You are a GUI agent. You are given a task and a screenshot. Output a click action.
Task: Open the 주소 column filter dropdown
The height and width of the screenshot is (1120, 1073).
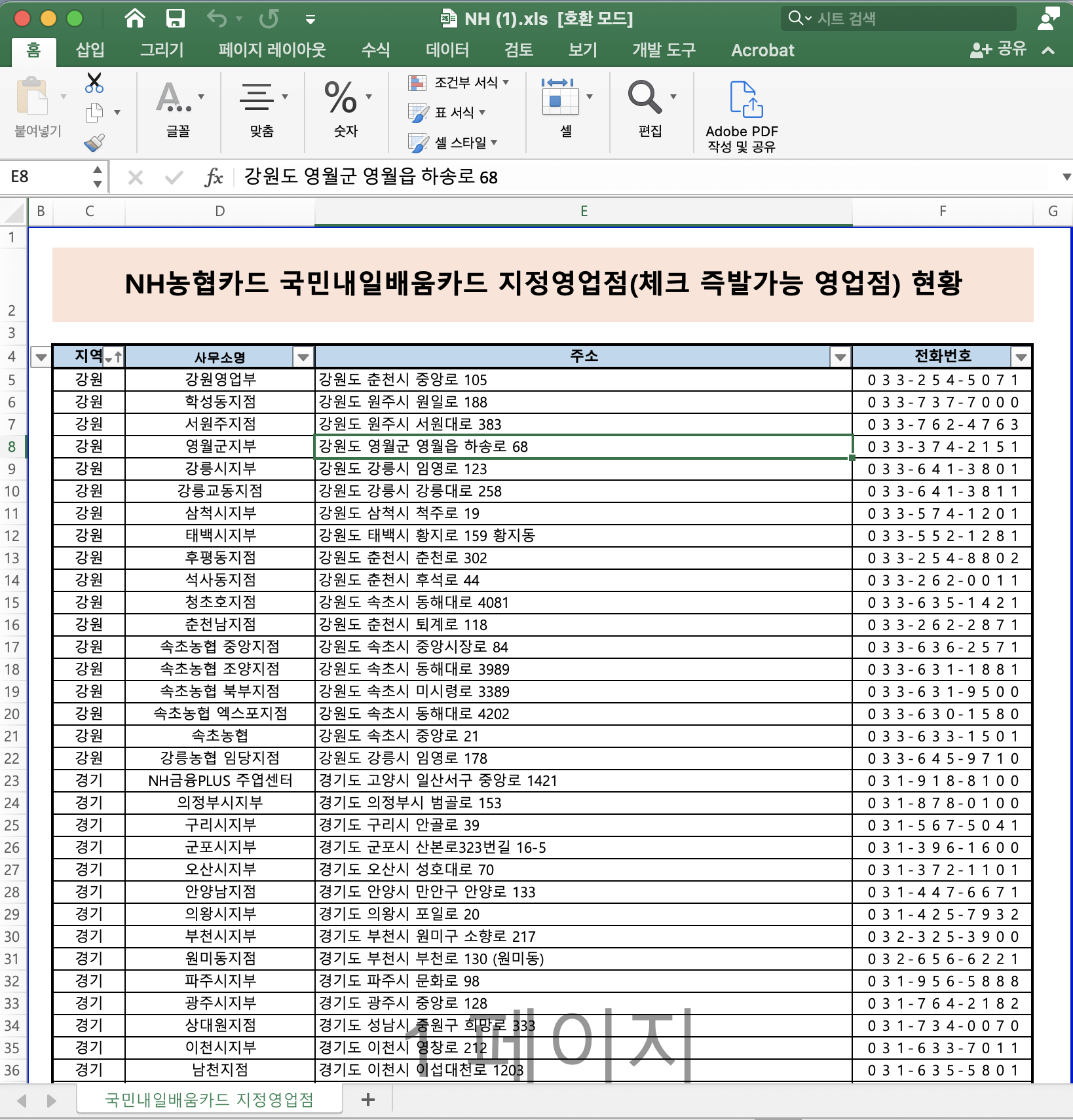coord(840,357)
